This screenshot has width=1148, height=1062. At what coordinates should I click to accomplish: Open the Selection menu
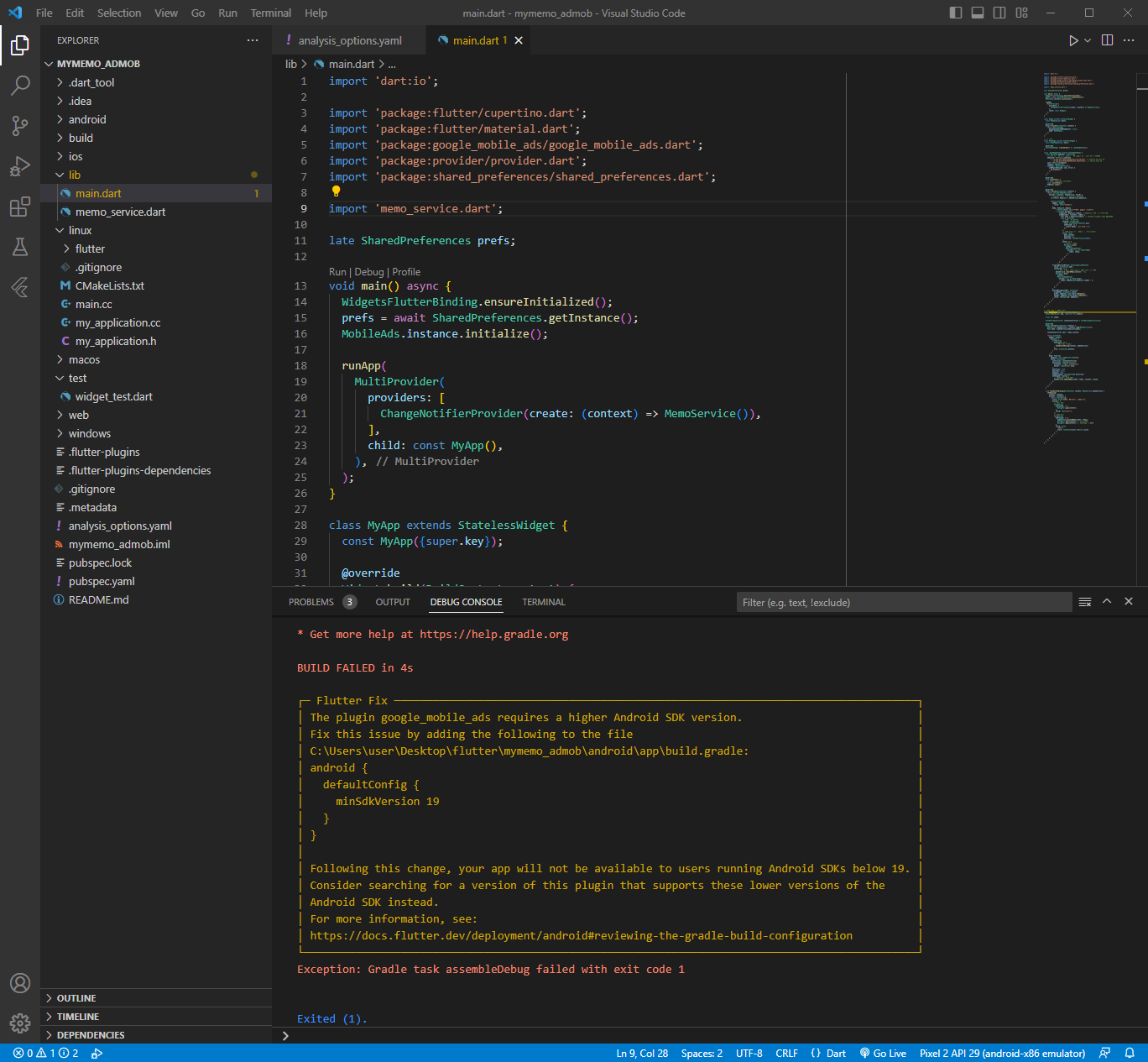point(119,13)
